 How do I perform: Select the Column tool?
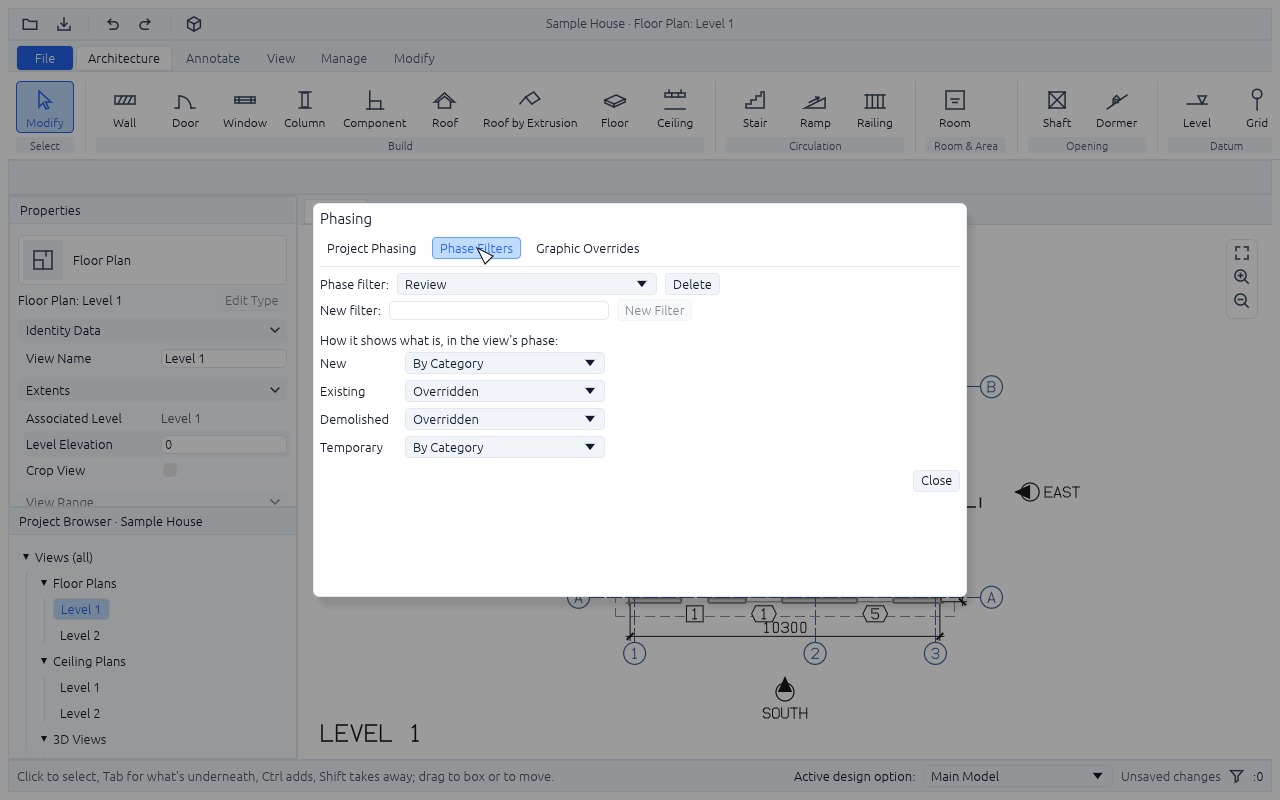point(305,109)
